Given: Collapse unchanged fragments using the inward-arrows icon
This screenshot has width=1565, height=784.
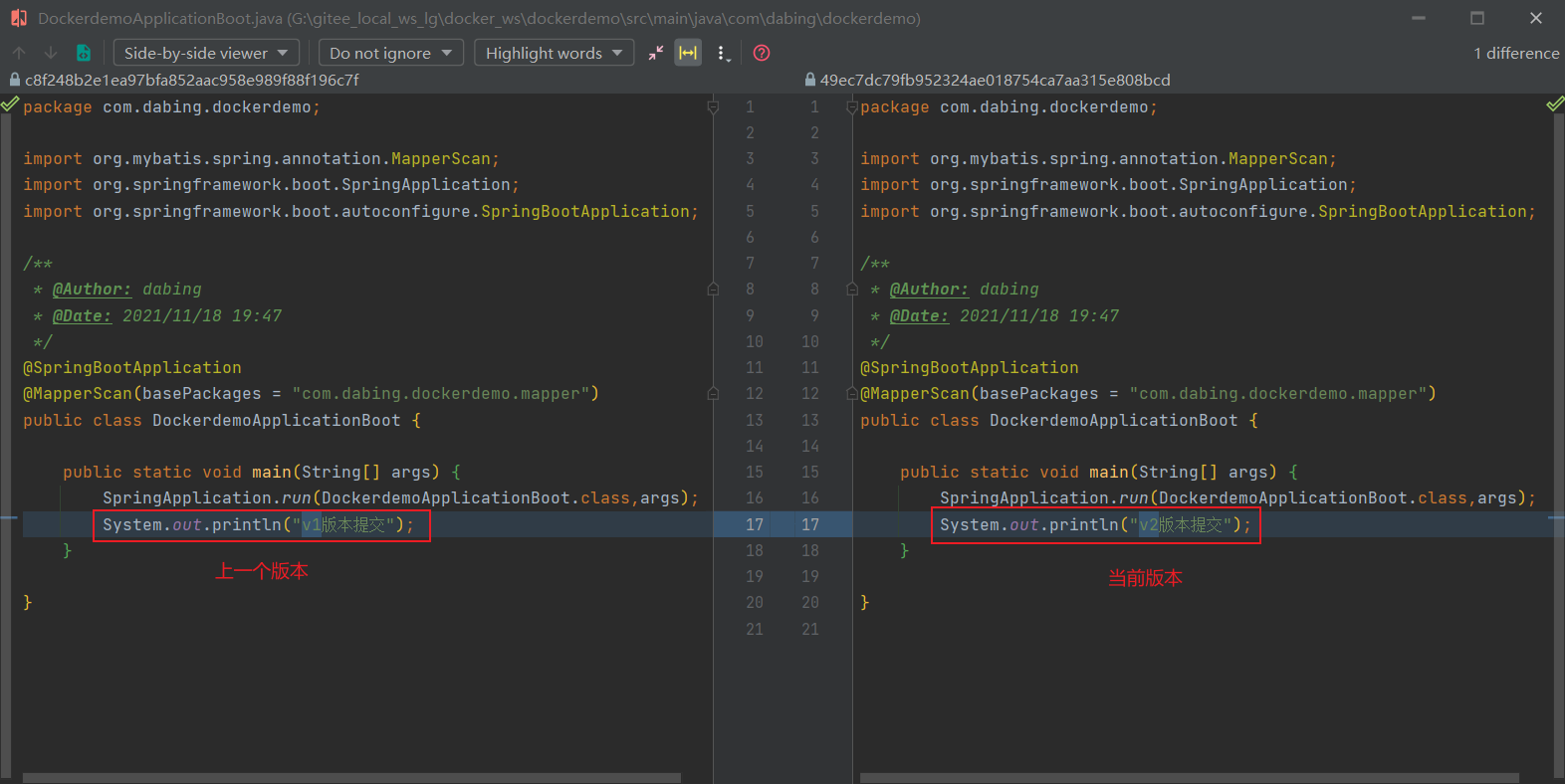Looking at the screenshot, I should click(x=655, y=53).
